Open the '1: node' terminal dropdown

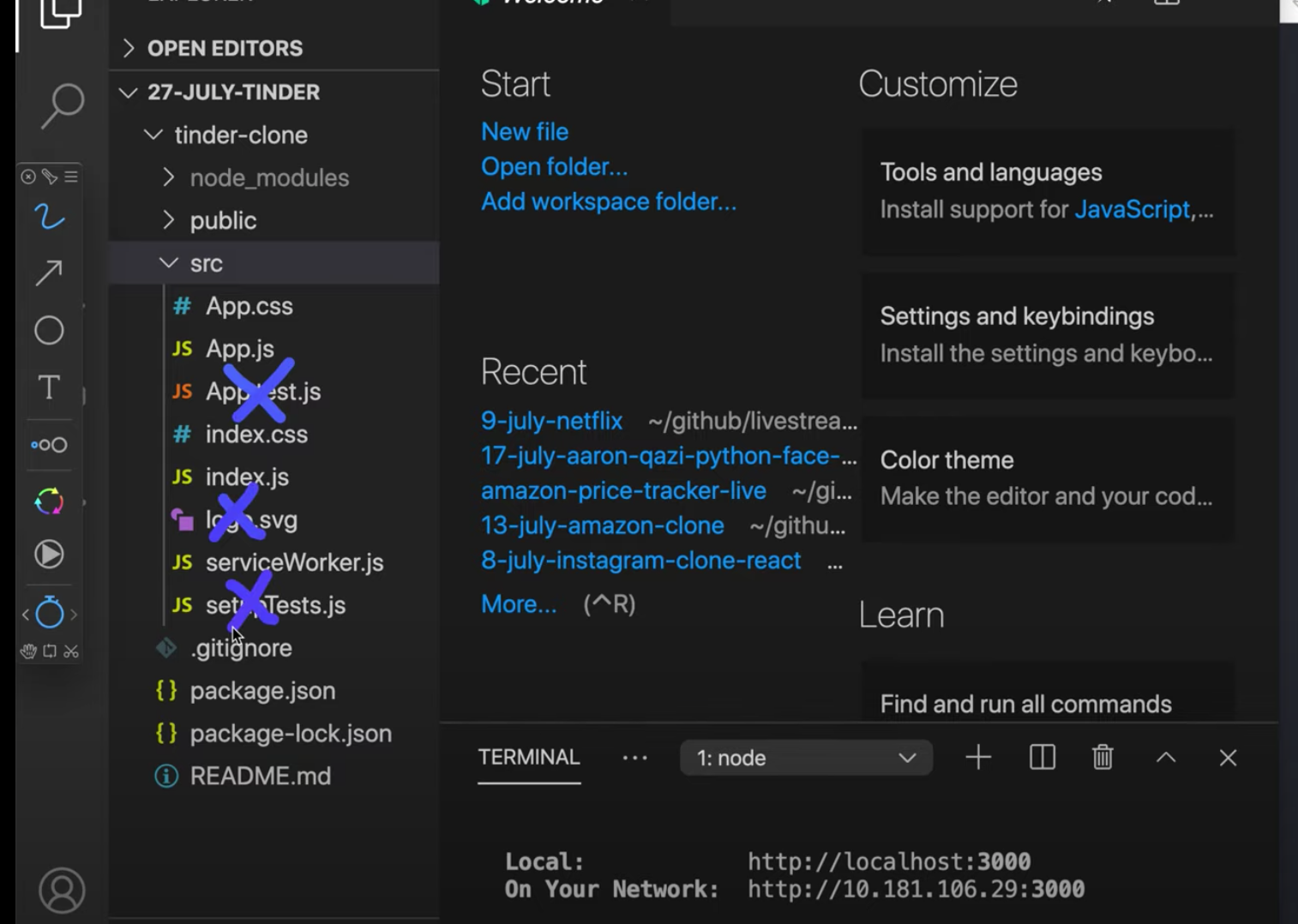(x=806, y=758)
